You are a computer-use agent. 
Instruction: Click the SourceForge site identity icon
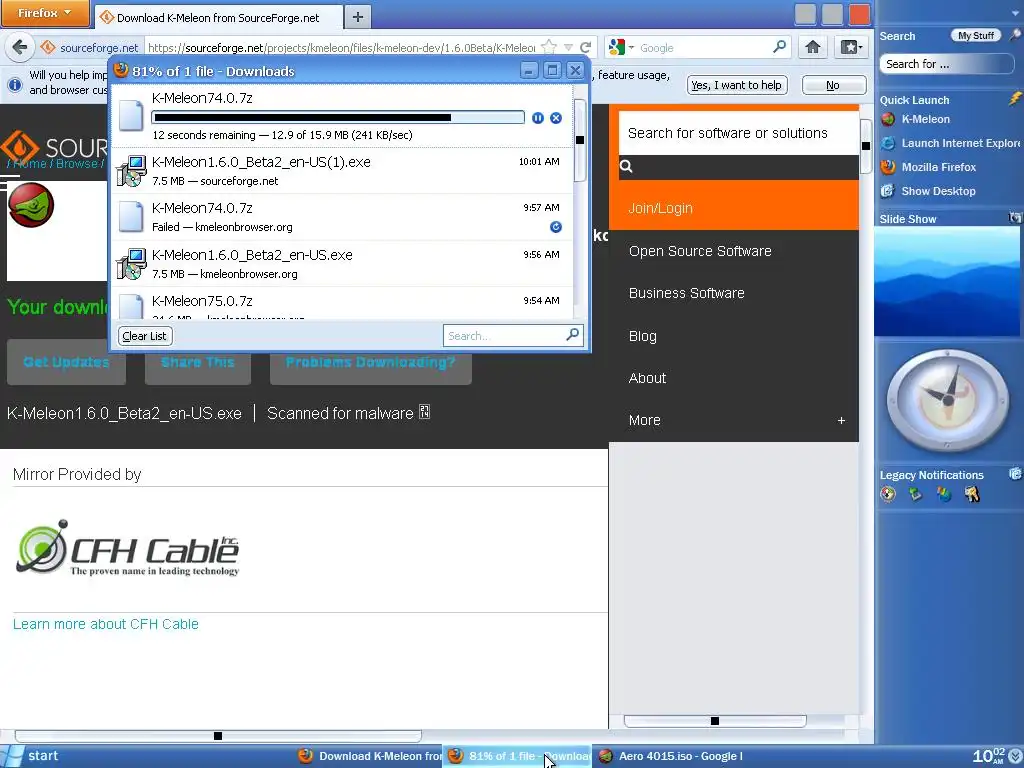point(48,47)
